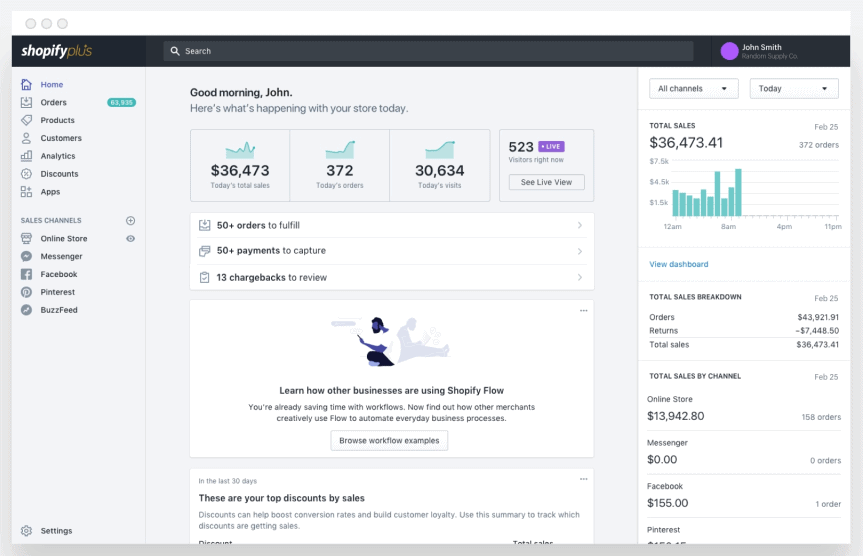
Task: Click John Smith's purple avatar
Action: tap(729, 51)
